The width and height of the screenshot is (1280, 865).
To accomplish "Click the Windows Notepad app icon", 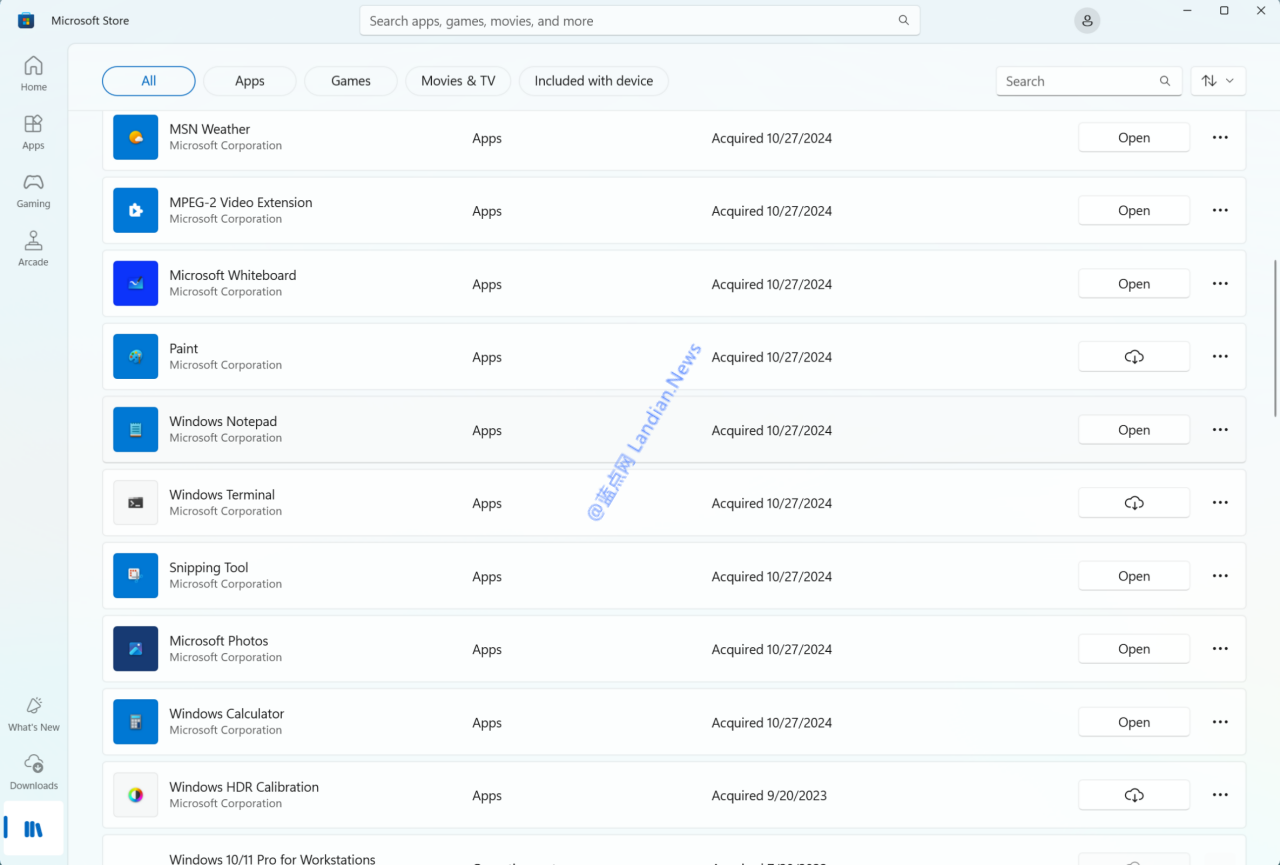I will [135, 429].
